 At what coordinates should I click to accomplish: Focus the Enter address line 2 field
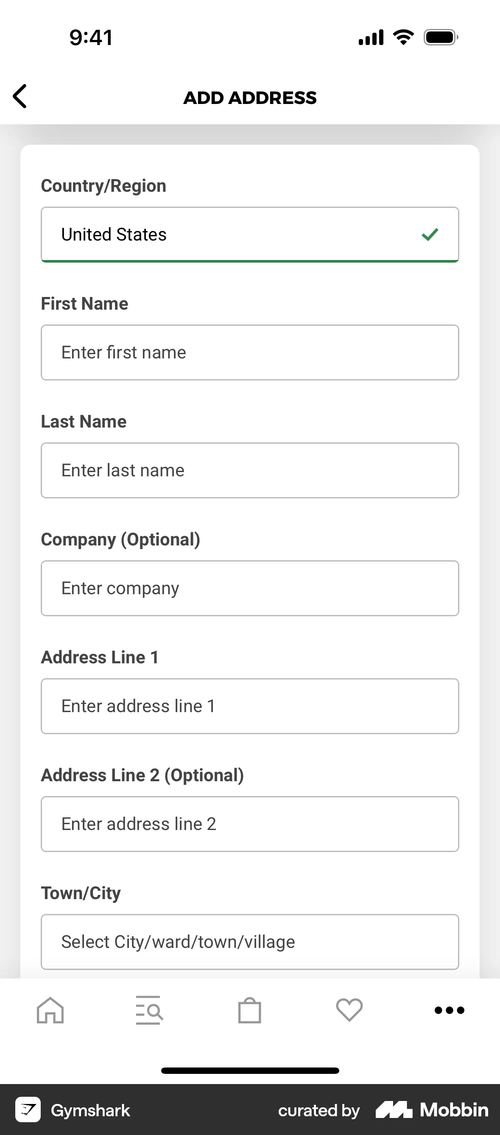pyautogui.click(x=250, y=824)
